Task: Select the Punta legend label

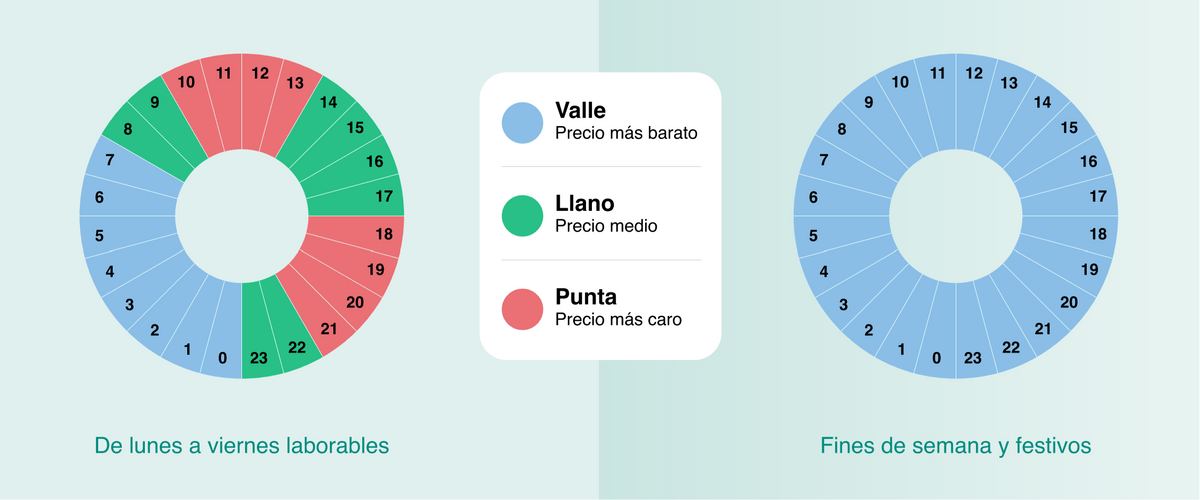Action: point(585,298)
